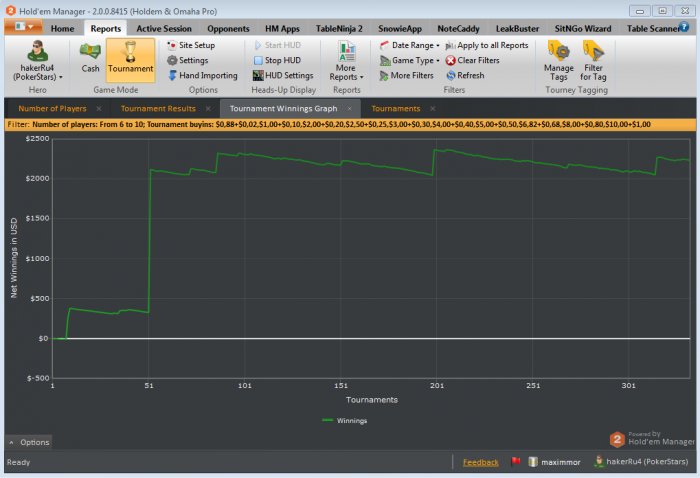Open the Settings gear option
Screen dimensions: 700x478
point(188,60)
